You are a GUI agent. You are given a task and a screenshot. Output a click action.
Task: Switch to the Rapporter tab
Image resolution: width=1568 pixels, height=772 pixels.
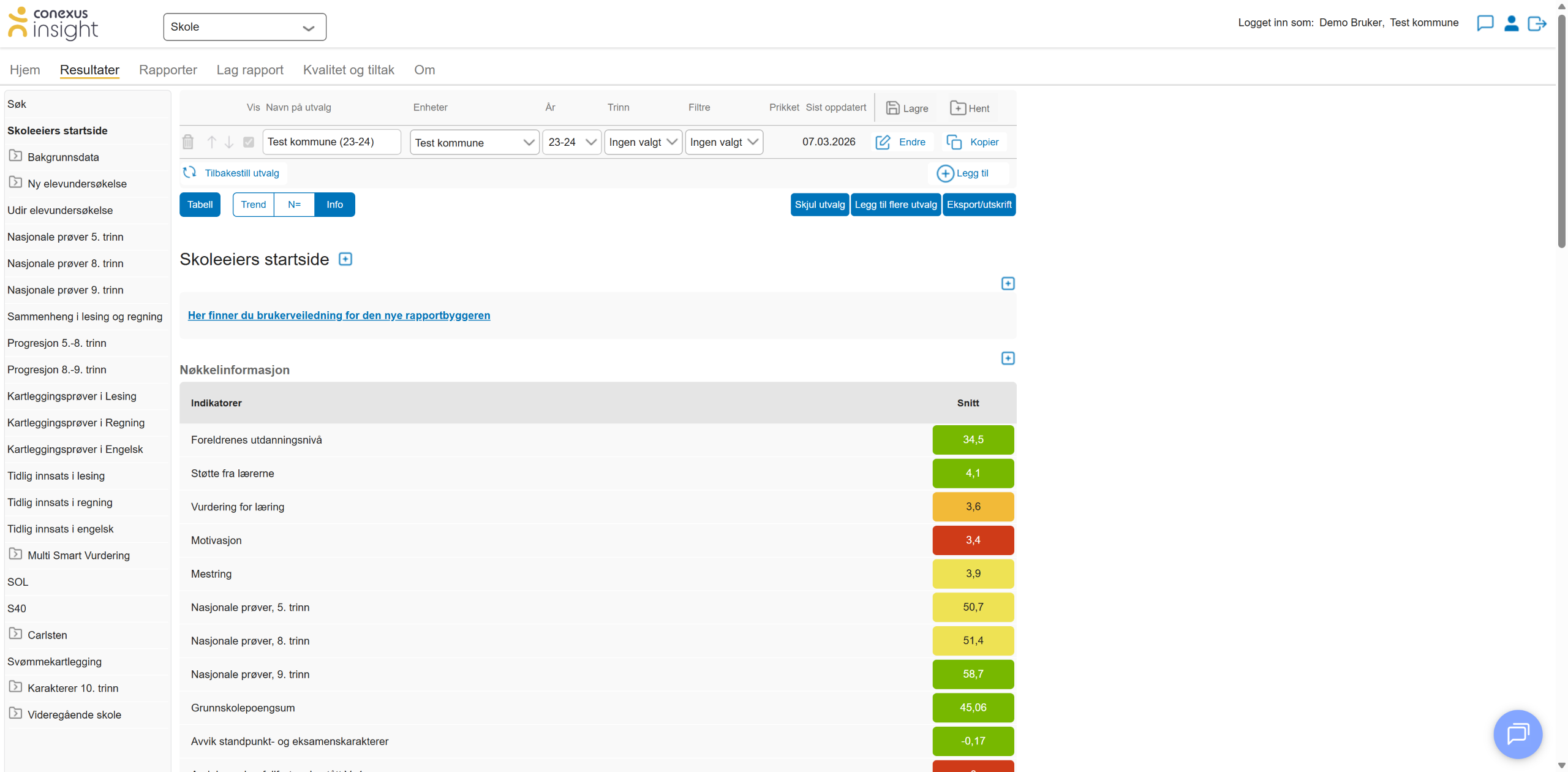(x=168, y=70)
